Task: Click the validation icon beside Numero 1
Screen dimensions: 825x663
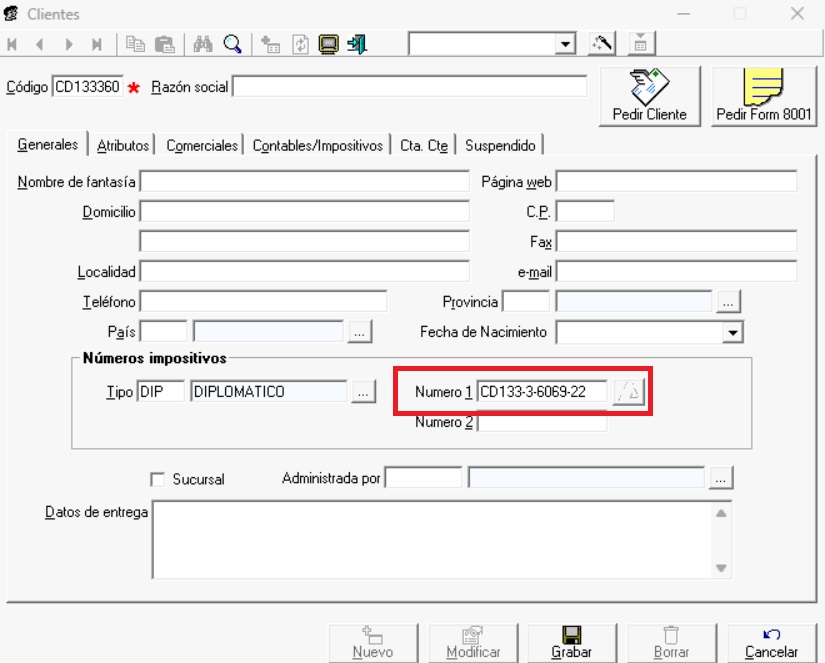Action: click(x=630, y=392)
